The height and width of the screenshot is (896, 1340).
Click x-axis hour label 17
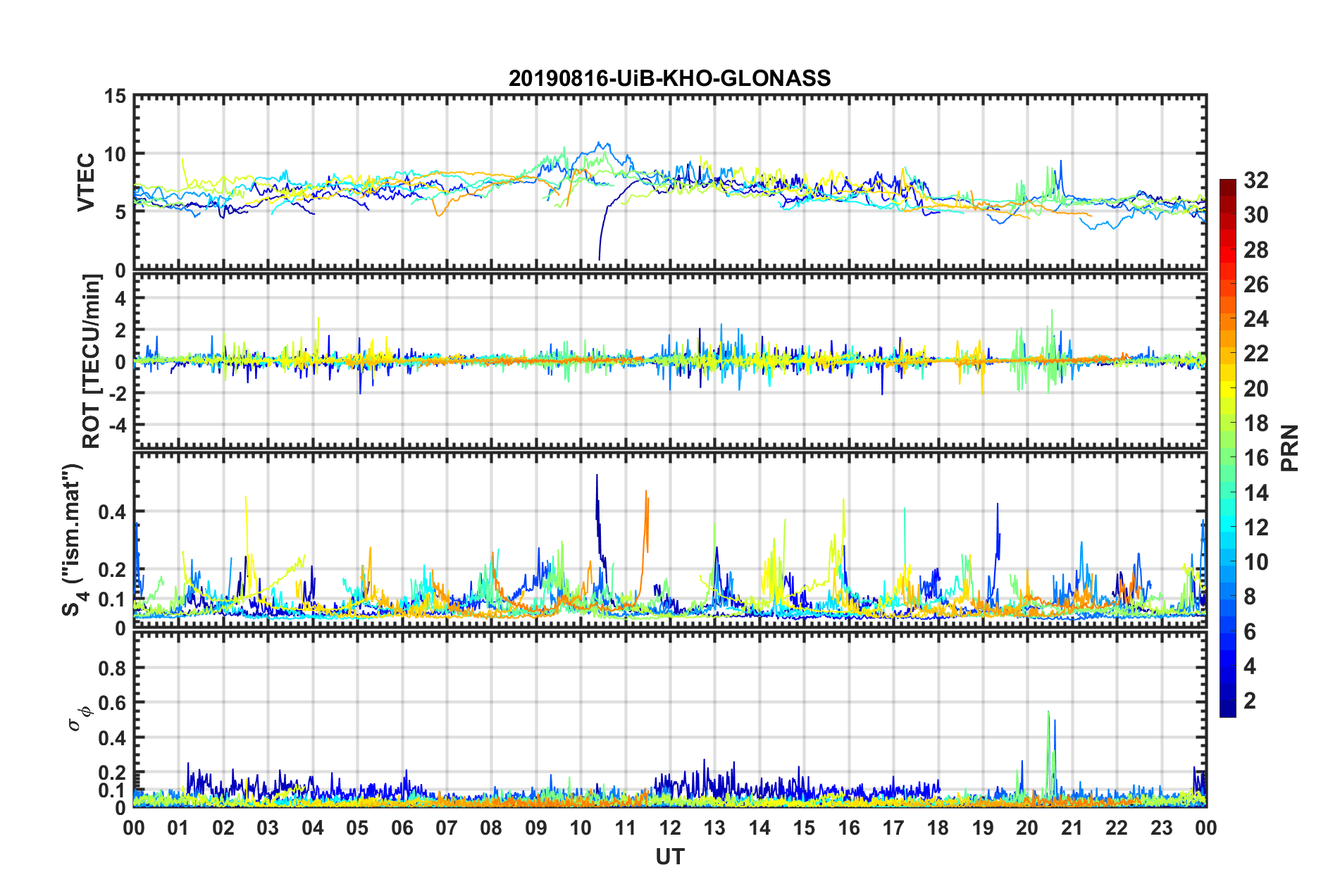pos(893,828)
